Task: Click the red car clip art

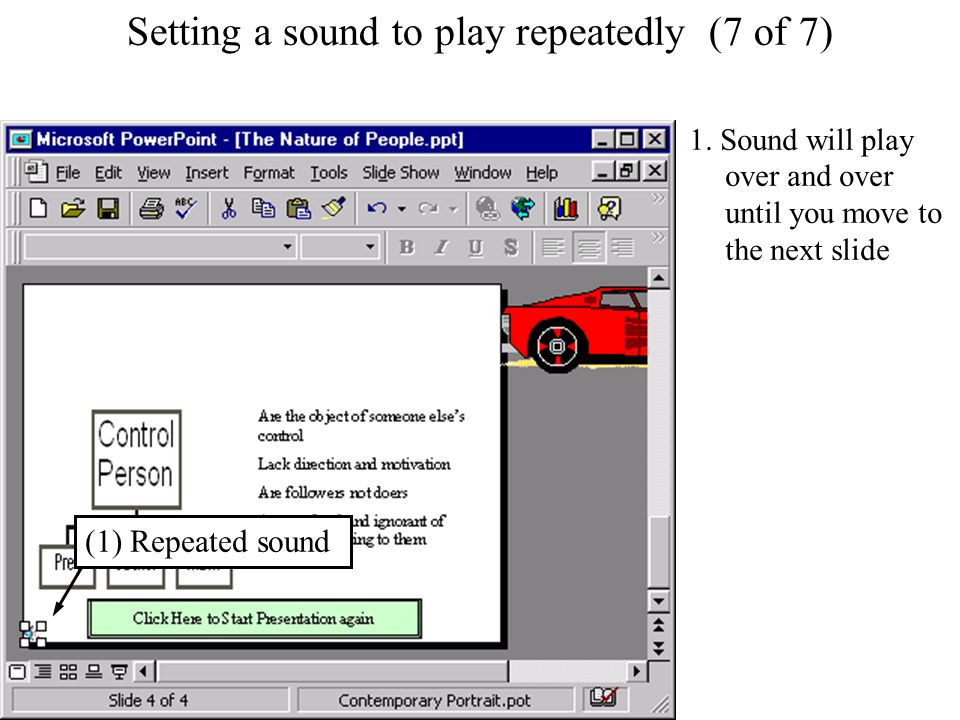Action: (x=574, y=329)
